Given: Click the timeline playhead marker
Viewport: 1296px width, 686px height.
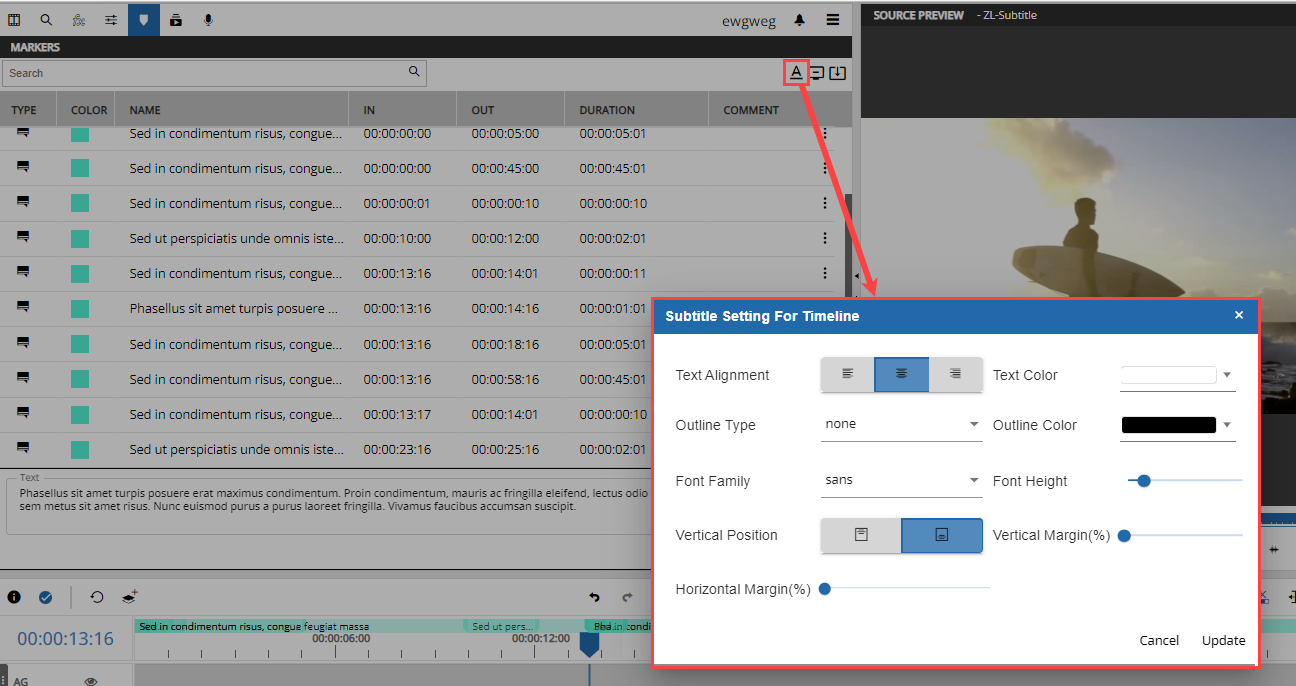Looking at the screenshot, I should pyautogui.click(x=589, y=645).
